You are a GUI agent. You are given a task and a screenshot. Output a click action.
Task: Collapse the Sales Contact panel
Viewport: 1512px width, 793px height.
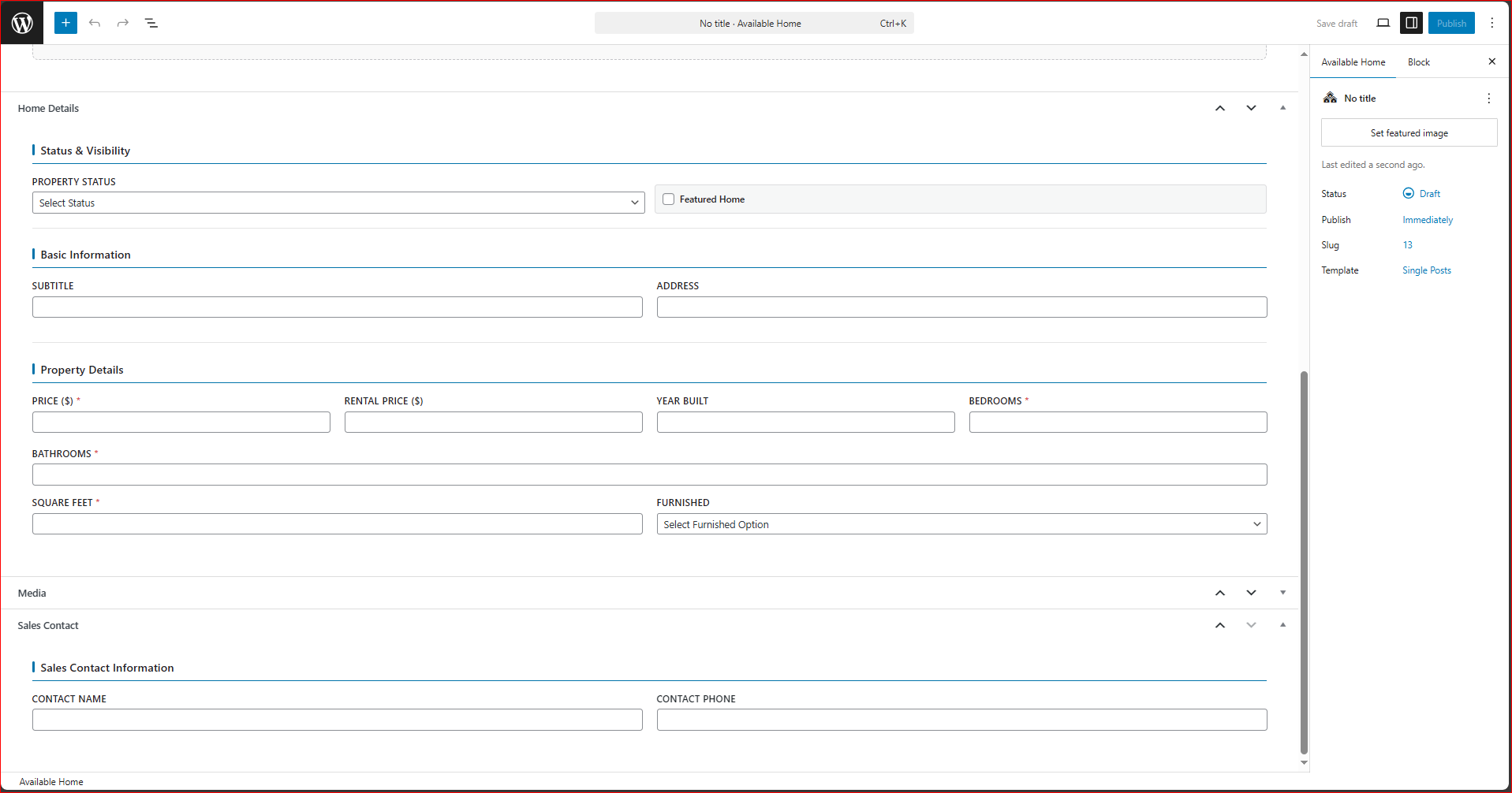(x=1282, y=625)
